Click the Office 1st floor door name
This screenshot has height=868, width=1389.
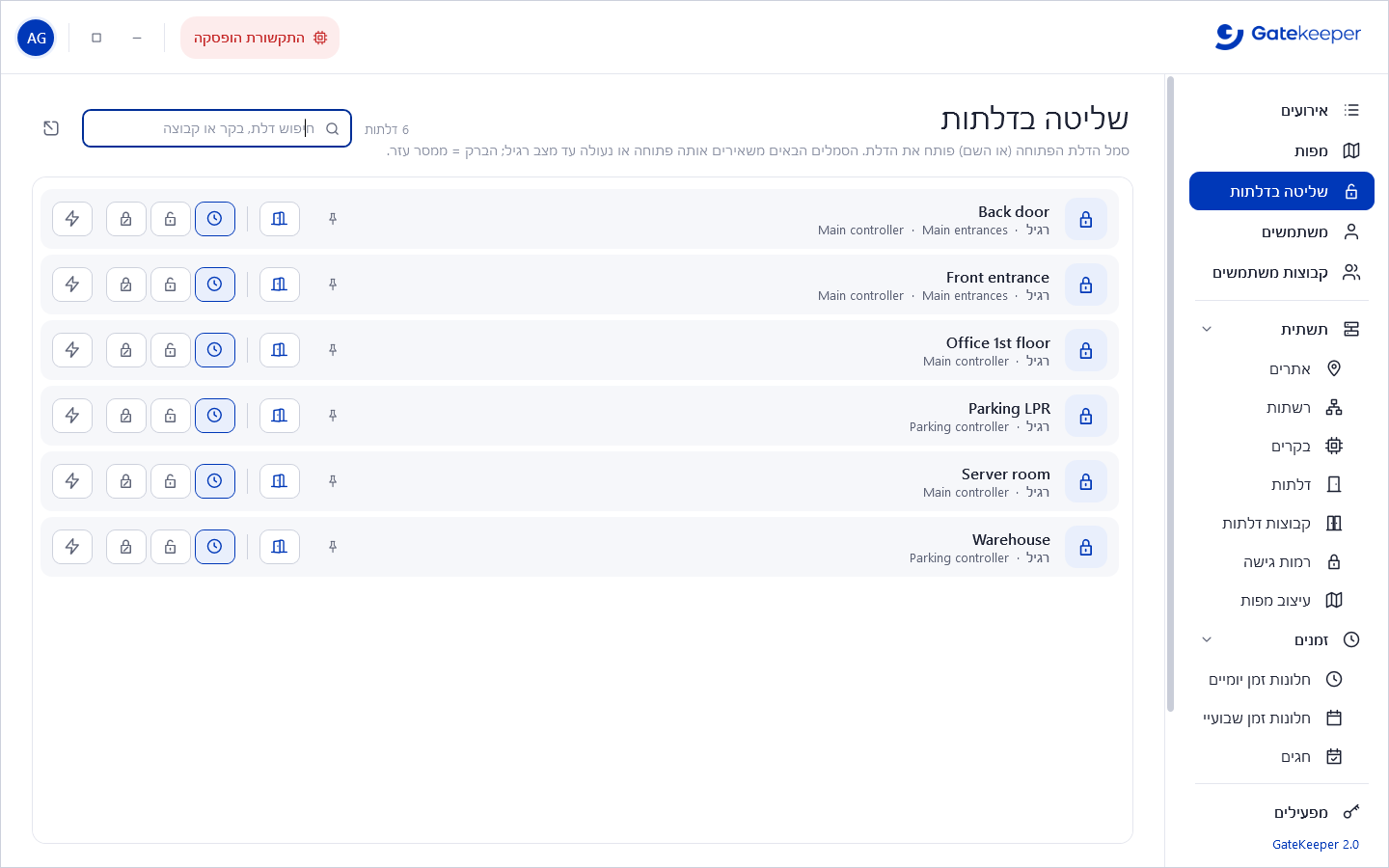pos(998,342)
